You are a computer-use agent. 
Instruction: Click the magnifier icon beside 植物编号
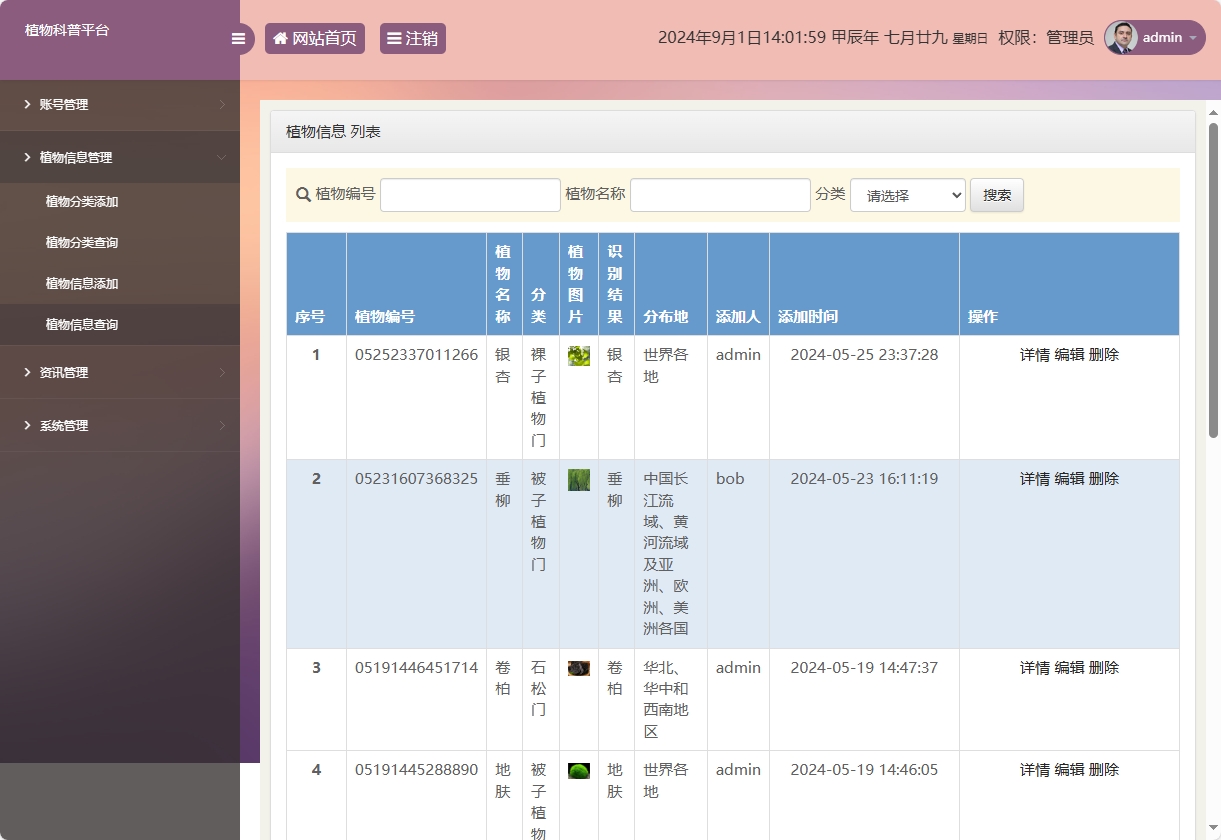coord(303,195)
